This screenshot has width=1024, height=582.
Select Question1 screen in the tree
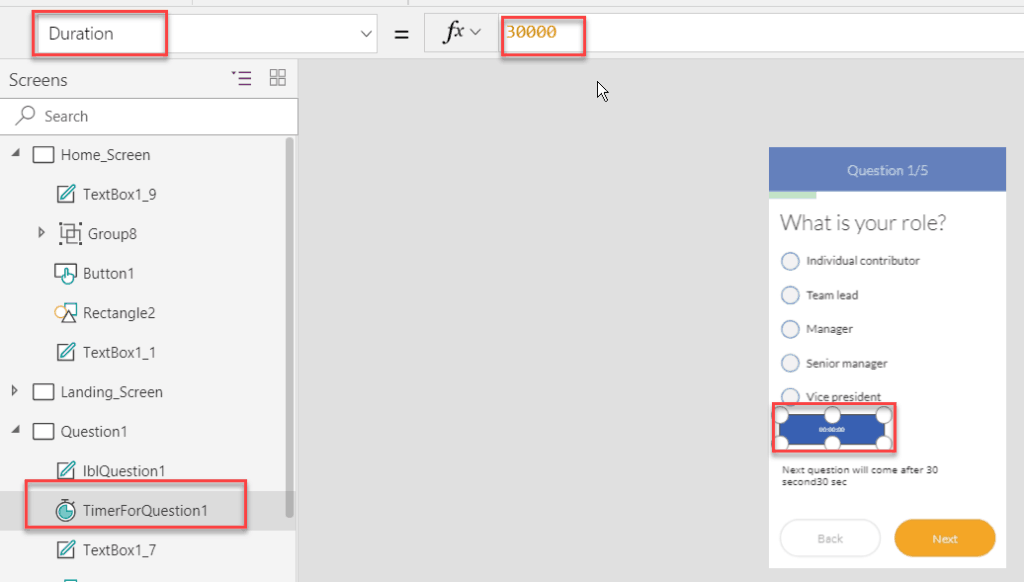tap(94, 432)
